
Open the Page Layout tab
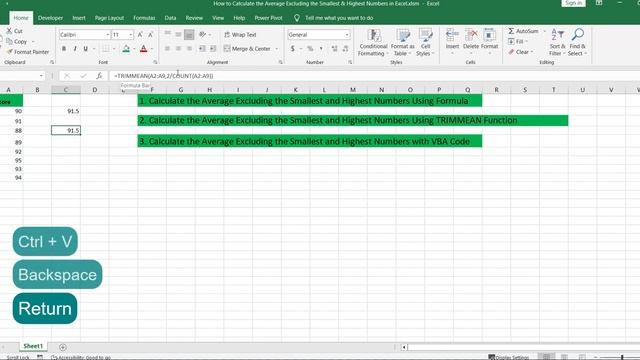coord(109,18)
